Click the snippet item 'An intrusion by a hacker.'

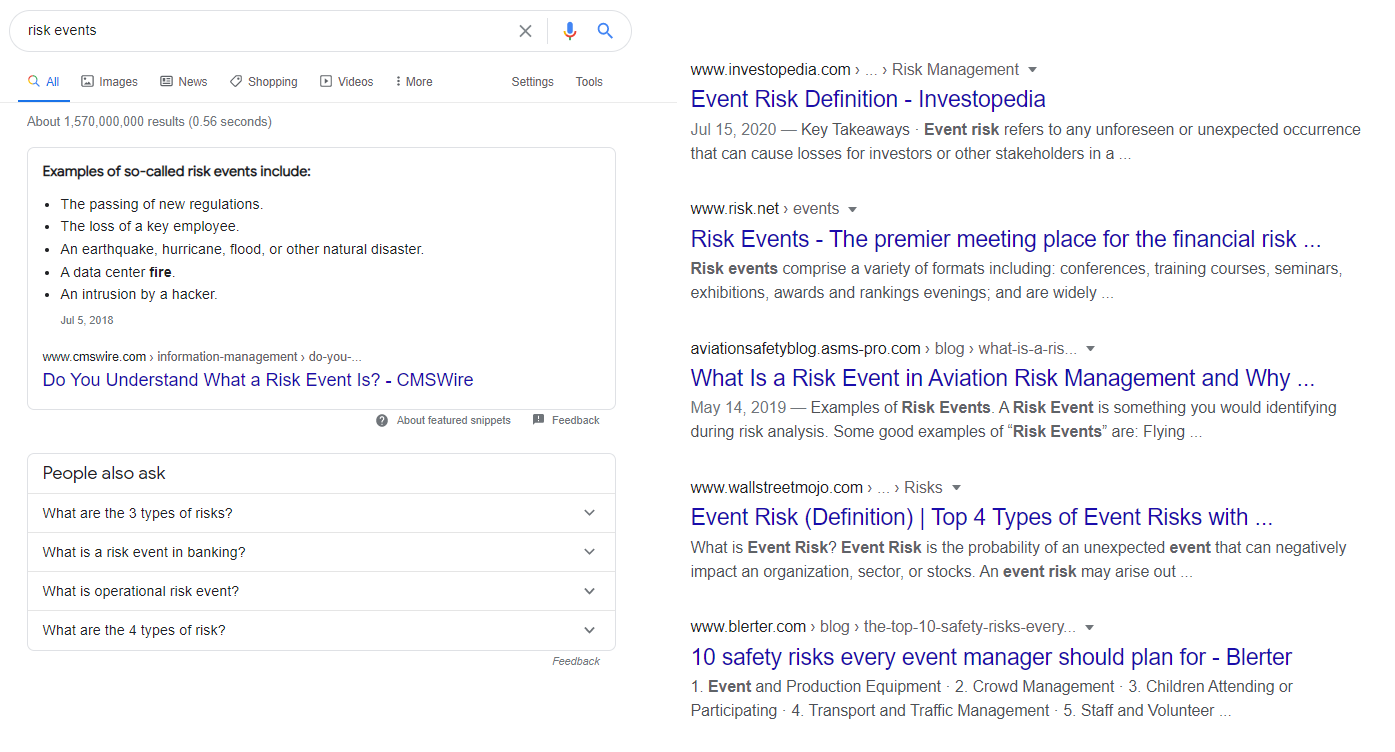pyautogui.click(x=139, y=294)
